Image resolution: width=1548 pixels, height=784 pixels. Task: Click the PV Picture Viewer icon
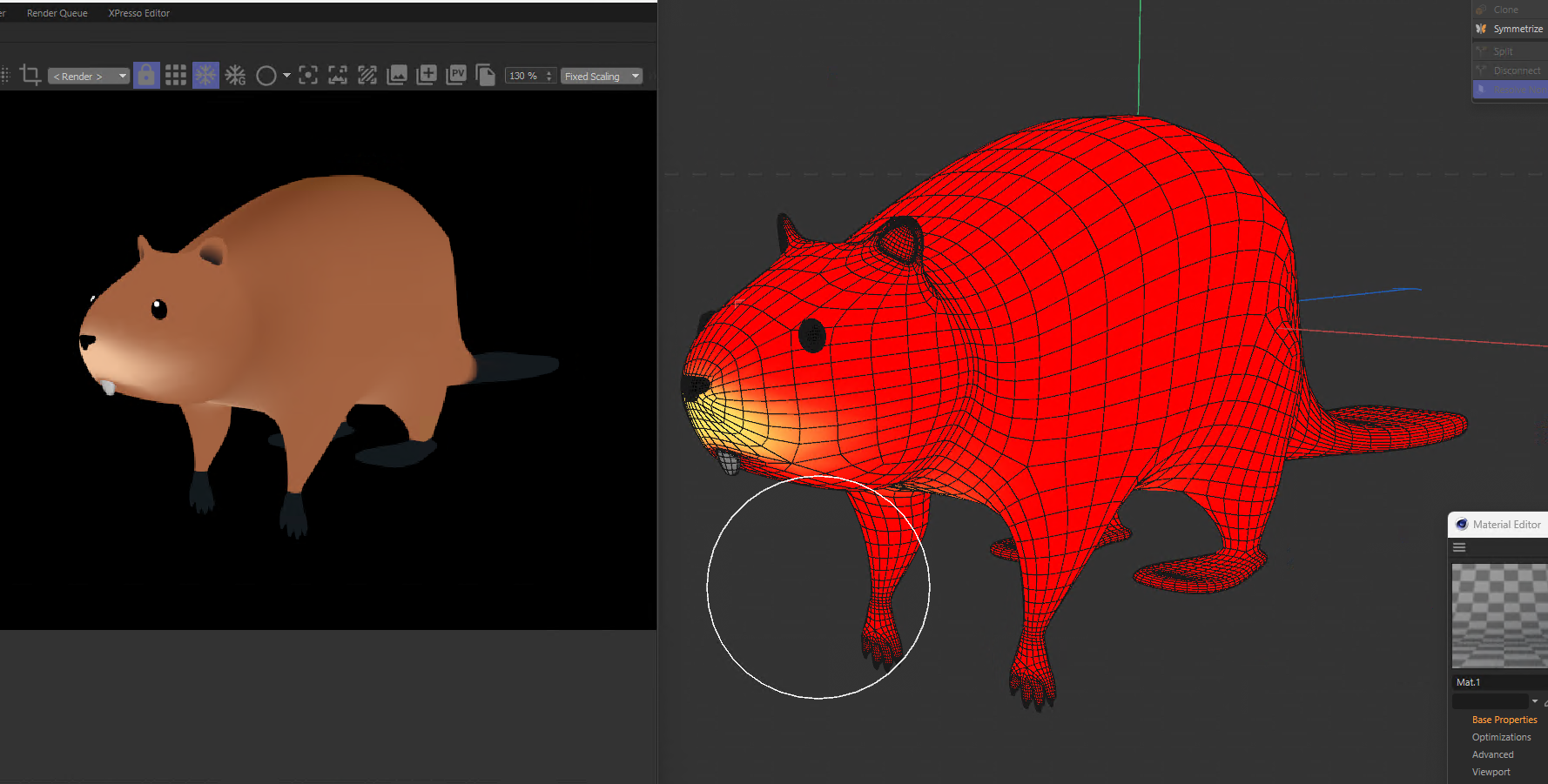[x=456, y=76]
